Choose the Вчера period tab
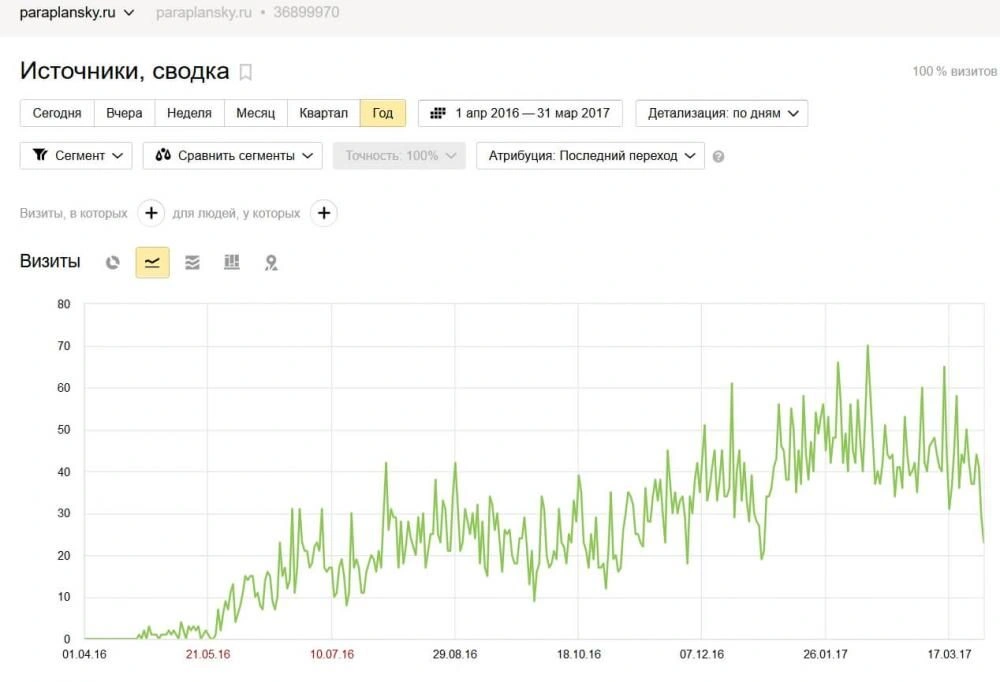 click(x=124, y=113)
